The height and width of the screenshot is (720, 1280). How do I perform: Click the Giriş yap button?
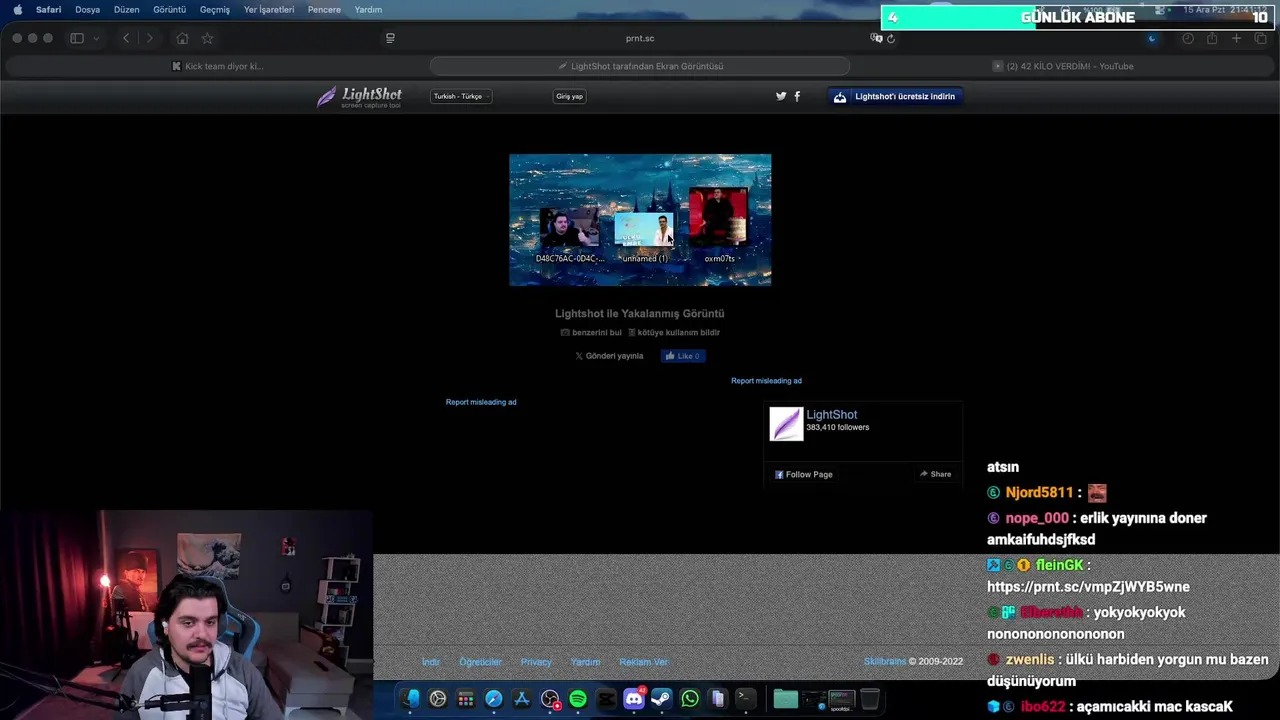pos(569,96)
